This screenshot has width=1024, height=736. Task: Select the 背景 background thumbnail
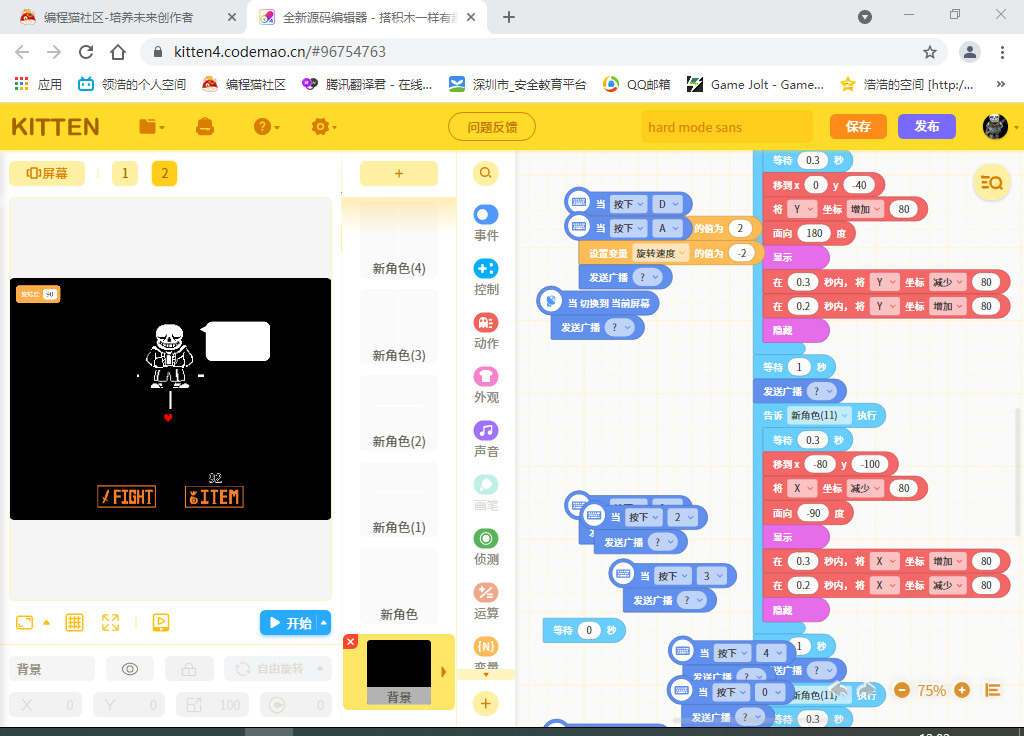point(398,671)
